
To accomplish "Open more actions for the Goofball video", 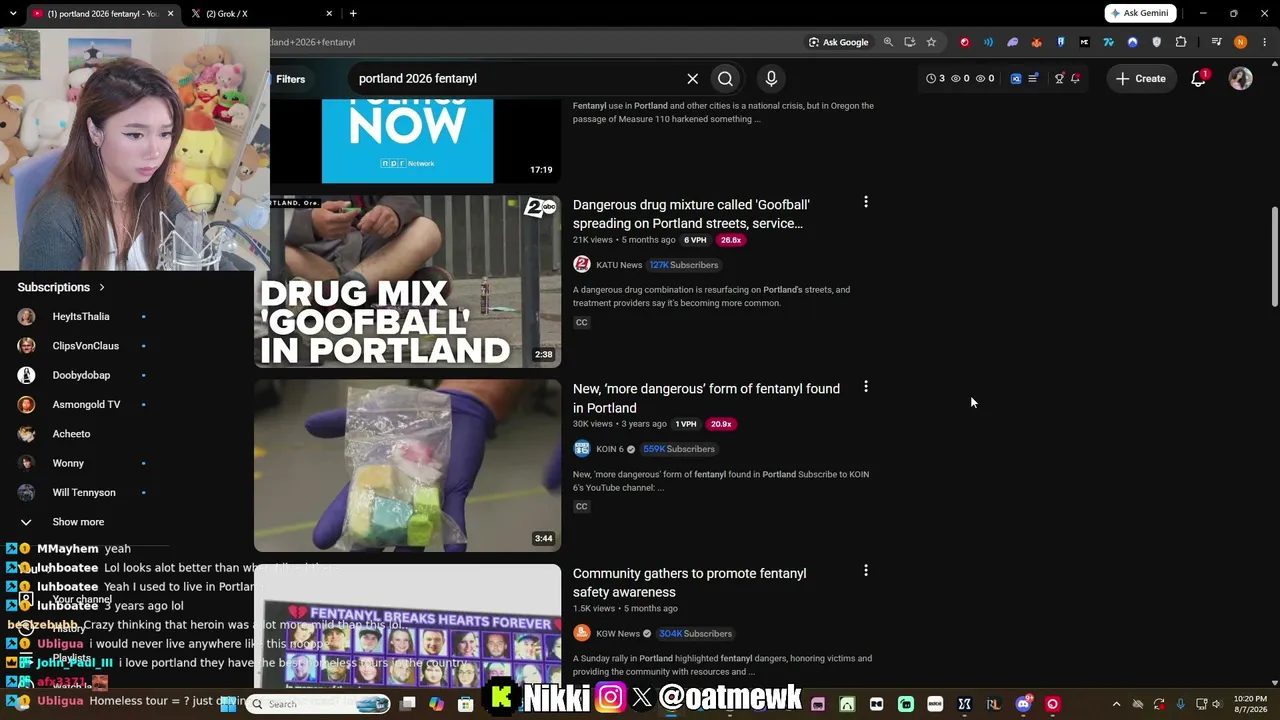I will point(866,202).
